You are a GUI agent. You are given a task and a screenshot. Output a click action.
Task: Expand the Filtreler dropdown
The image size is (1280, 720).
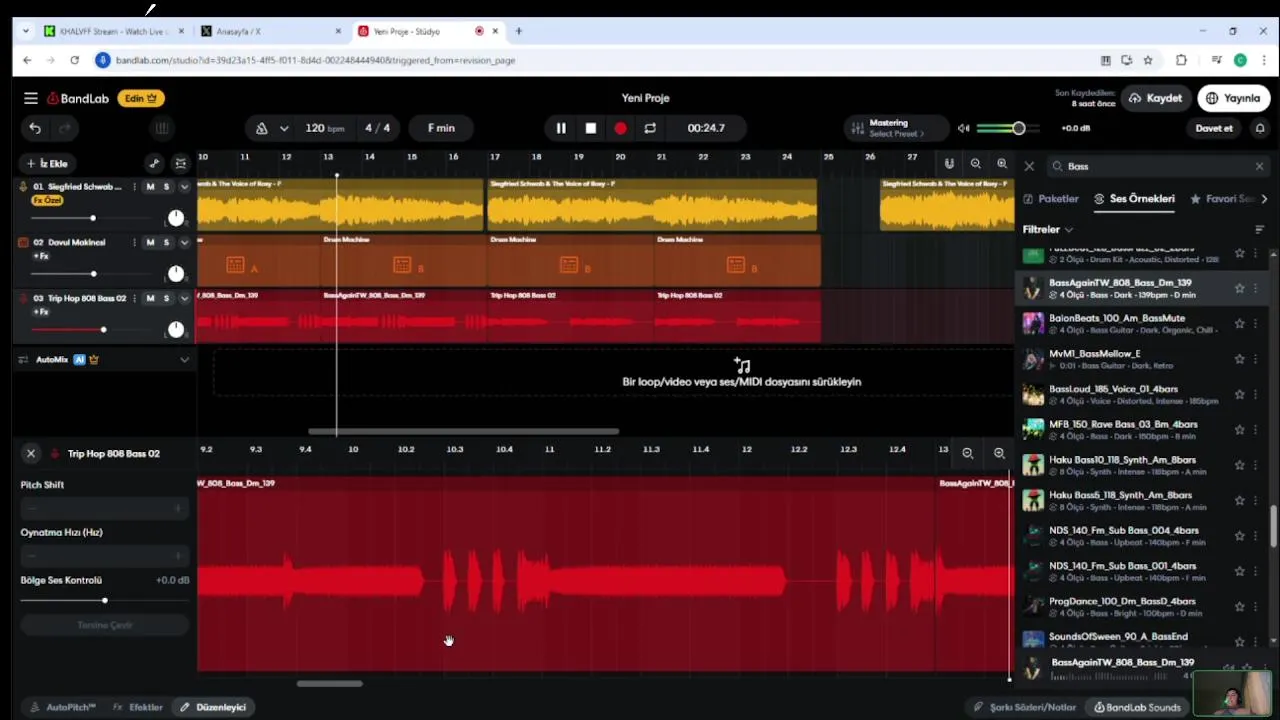1047,229
